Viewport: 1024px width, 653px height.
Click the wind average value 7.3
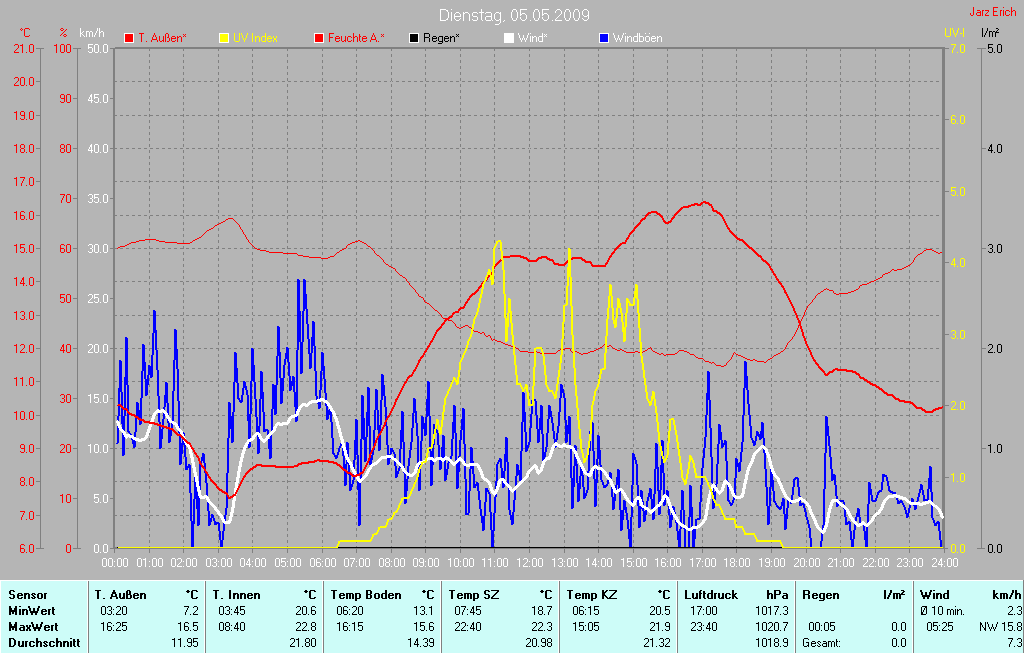coord(1015,643)
